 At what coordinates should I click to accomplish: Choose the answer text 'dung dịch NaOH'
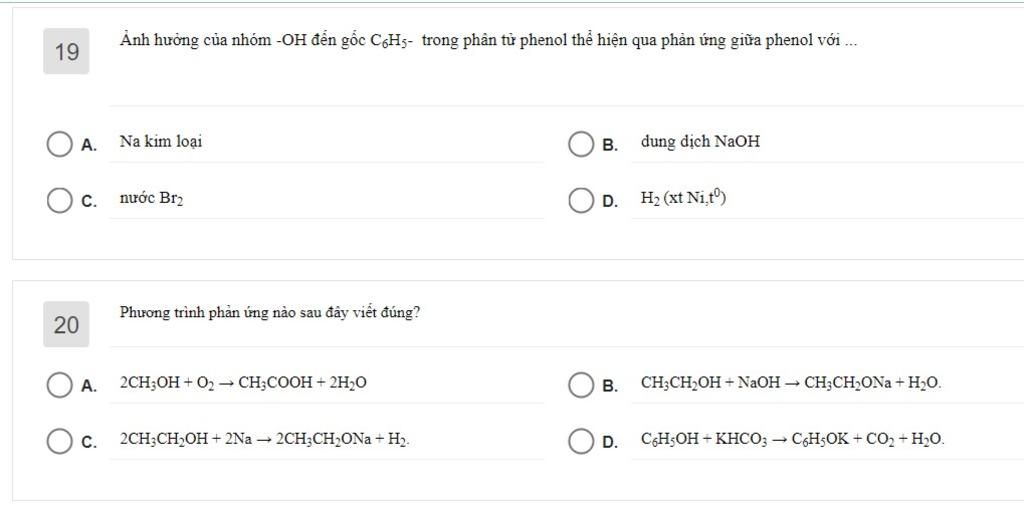(700, 142)
